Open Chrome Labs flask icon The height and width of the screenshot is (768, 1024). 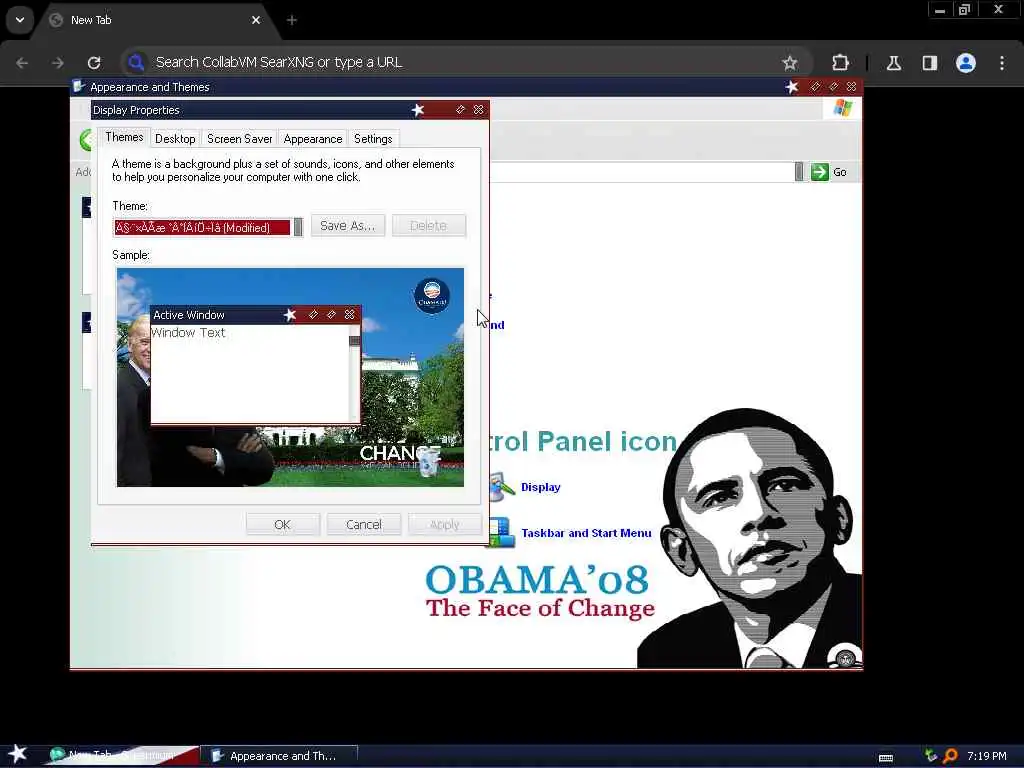click(x=894, y=63)
